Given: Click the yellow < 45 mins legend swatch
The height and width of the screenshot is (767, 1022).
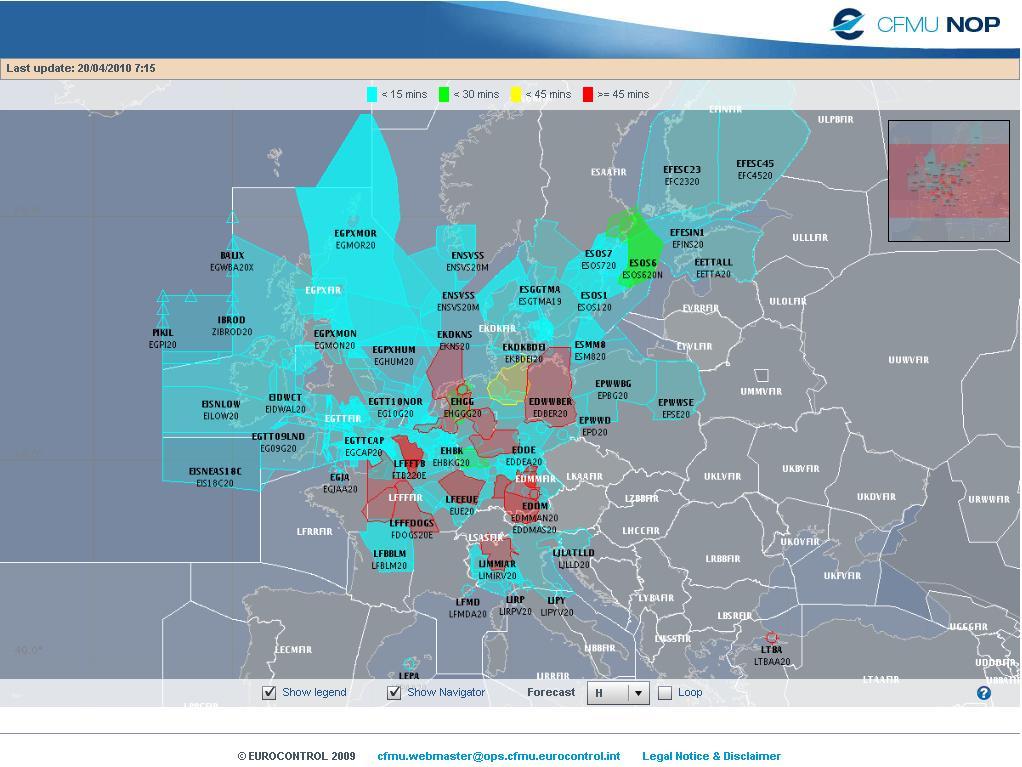Looking at the screenshot, I should [x=516, y=94].
